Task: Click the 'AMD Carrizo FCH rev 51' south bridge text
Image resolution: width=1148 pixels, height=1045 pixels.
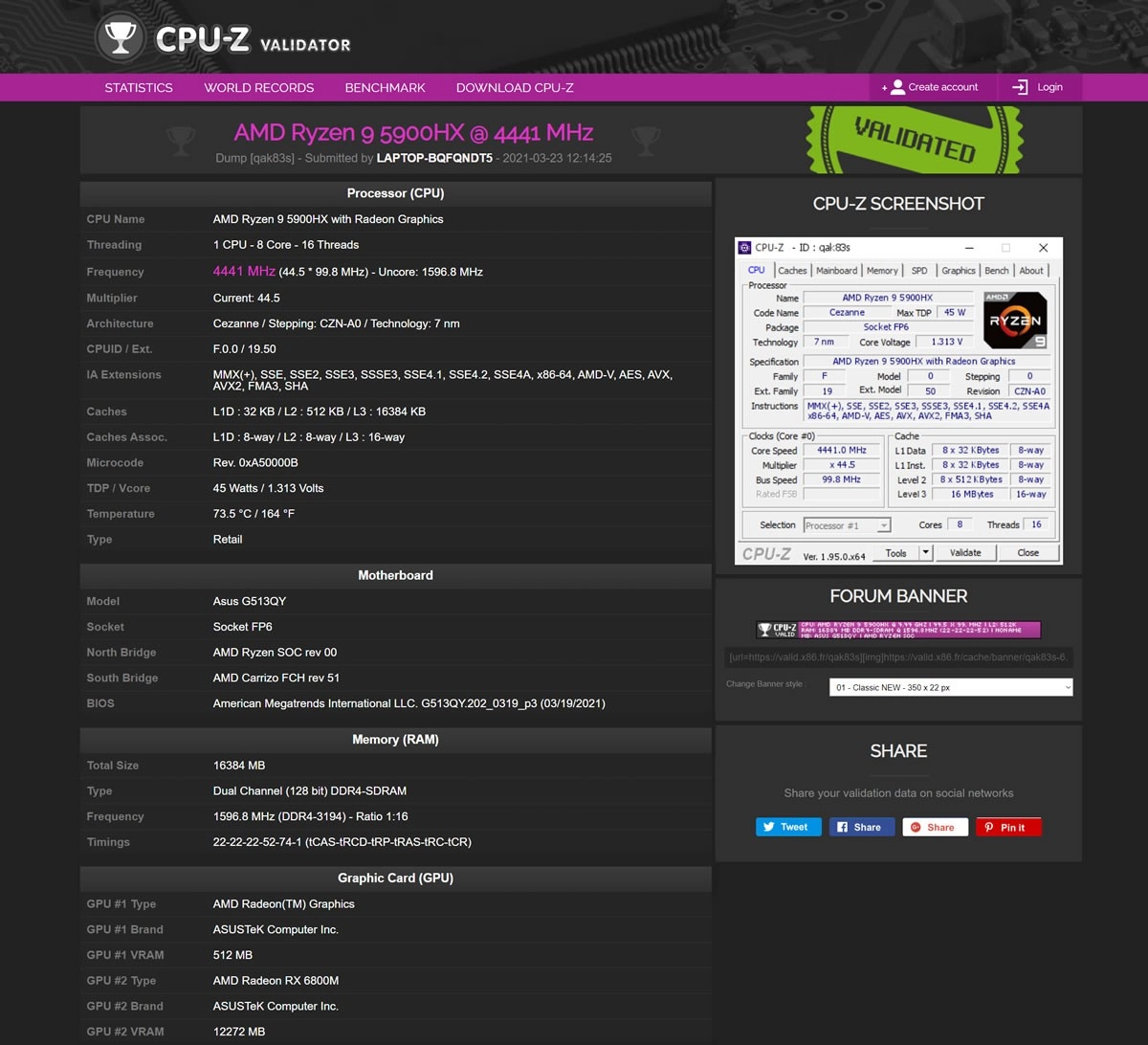Action: pos(276,678)
